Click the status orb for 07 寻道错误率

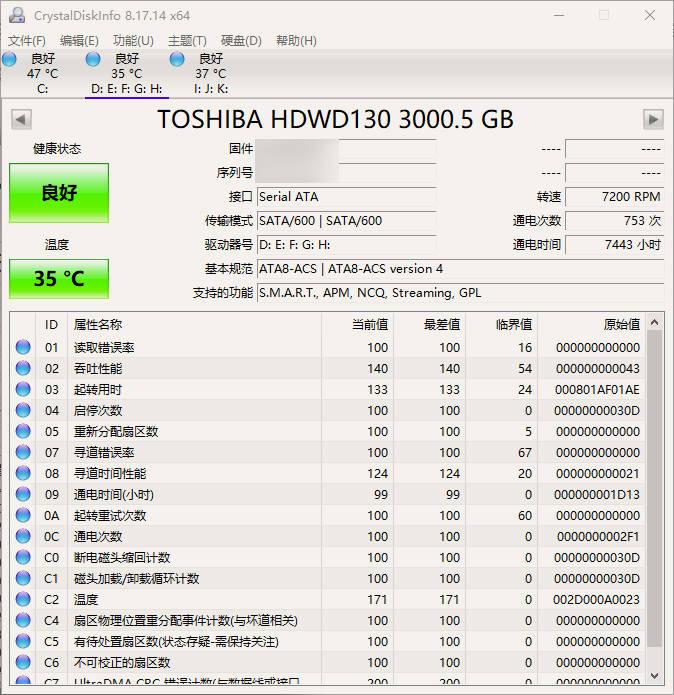[x=23, y=452]
